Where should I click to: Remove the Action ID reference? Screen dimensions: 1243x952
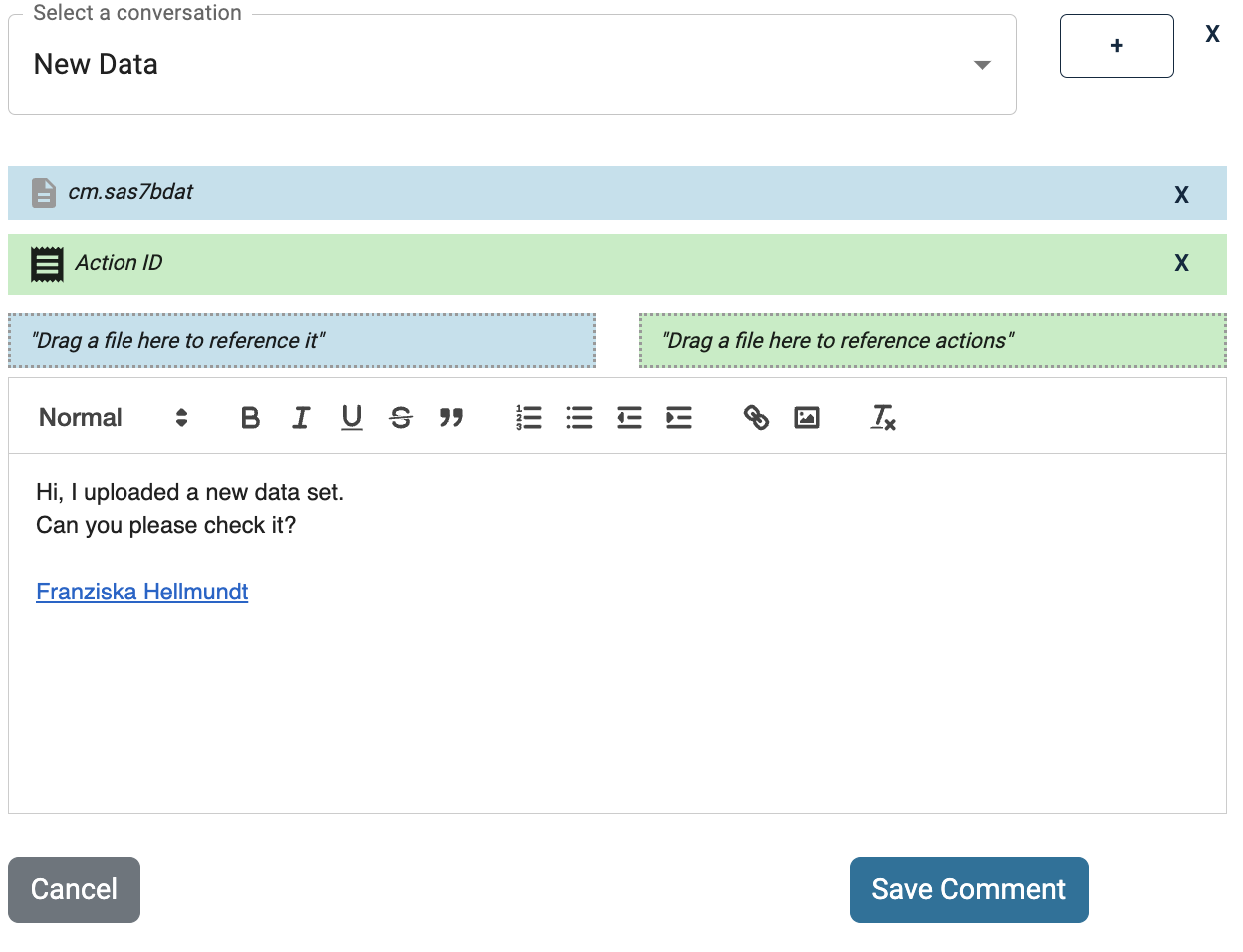tap(1181, 263)
